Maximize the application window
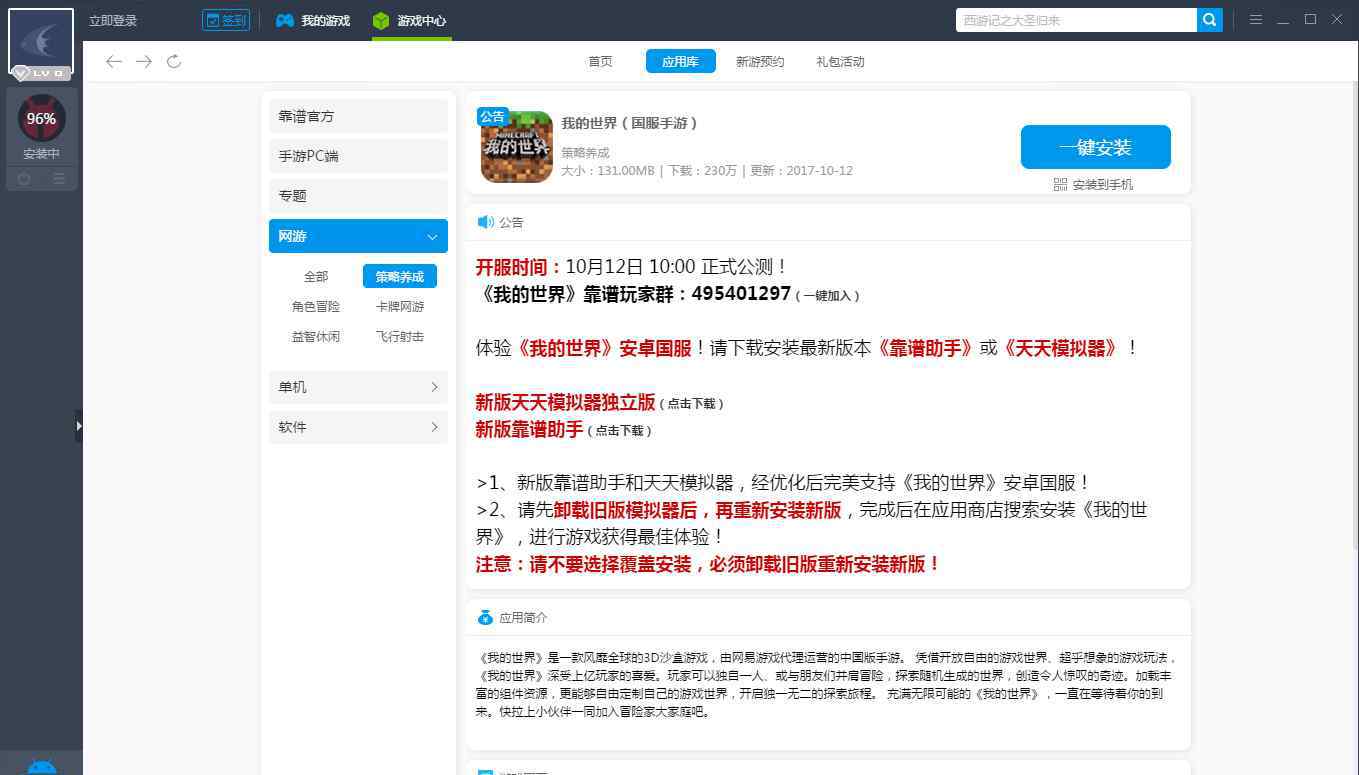Screen dimensions: 1359x775 tap(1310, 20)
